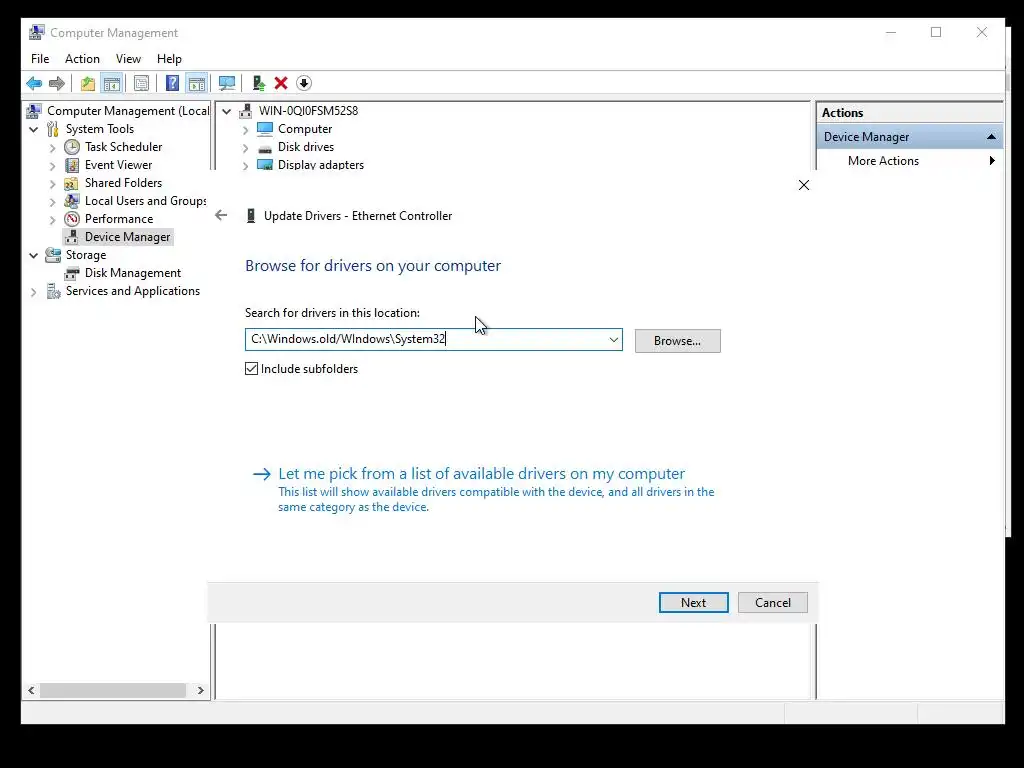Viewport: 1024px width, 768px height.
Task: Select Computer Management (Local) root node
Action: (128, 111)
